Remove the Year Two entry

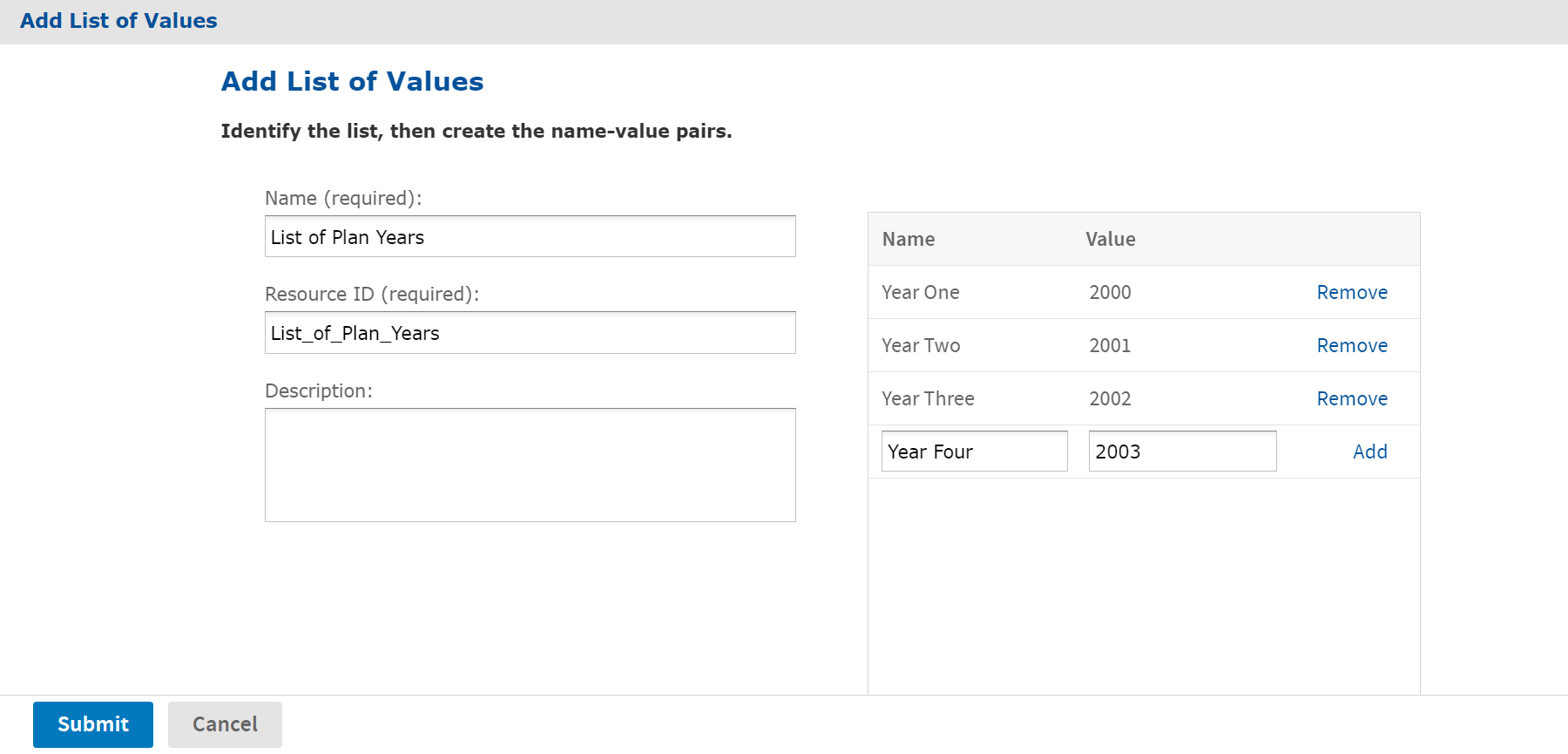[1352, 346]
